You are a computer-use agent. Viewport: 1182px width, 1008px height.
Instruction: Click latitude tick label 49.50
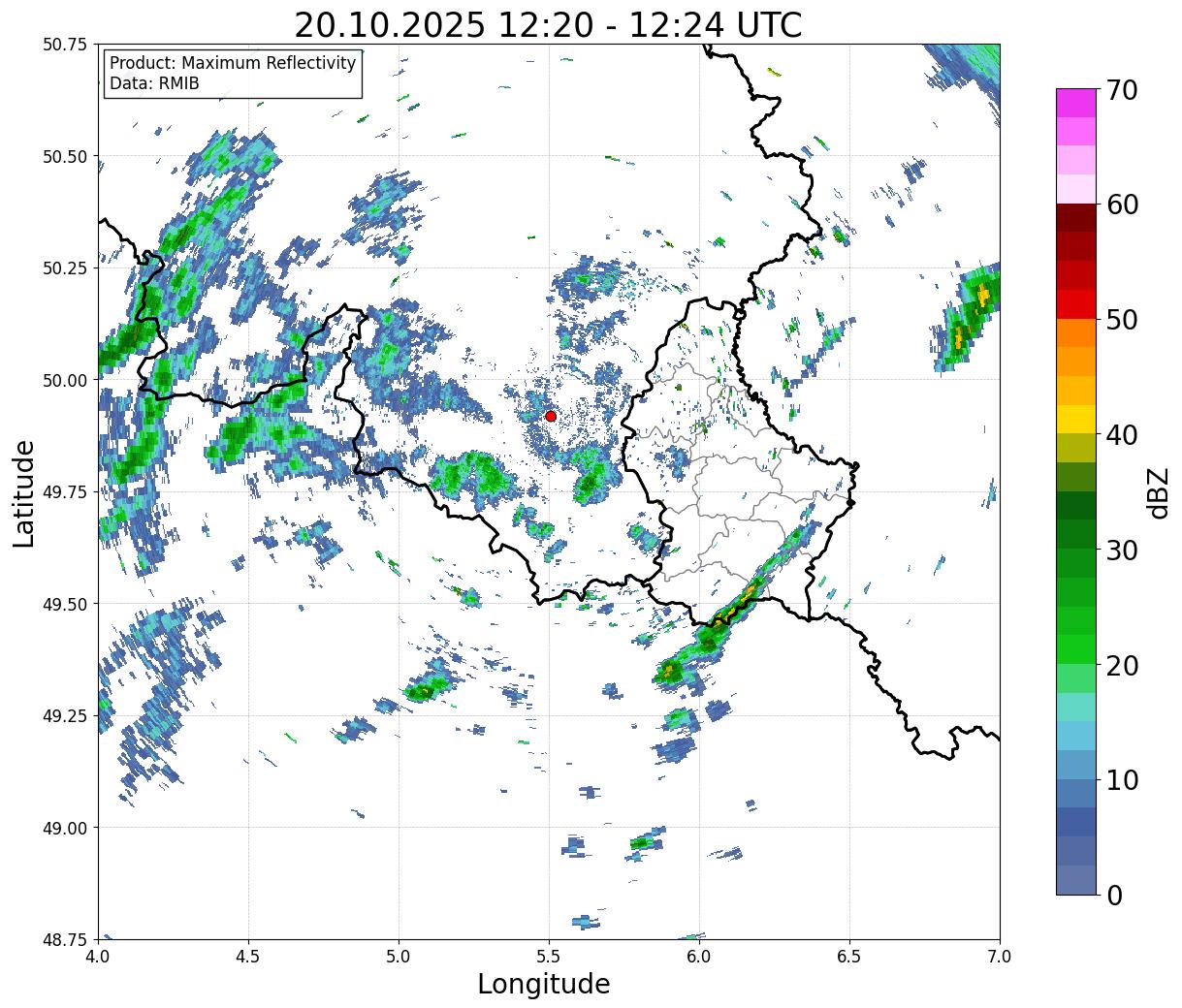66,604
